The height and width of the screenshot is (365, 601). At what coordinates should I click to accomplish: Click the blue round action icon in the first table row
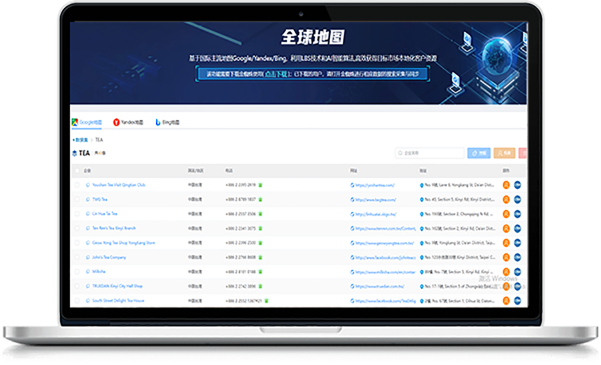click(x=517, y=185)
